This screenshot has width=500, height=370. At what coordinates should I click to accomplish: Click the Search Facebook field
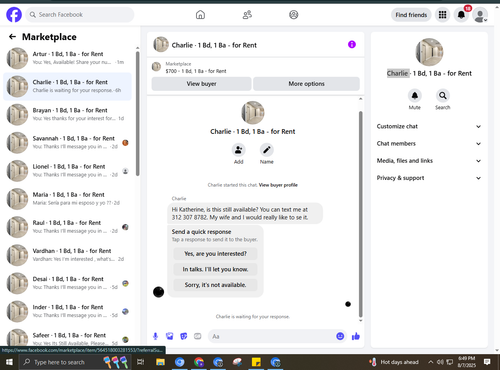pos(80,15)
